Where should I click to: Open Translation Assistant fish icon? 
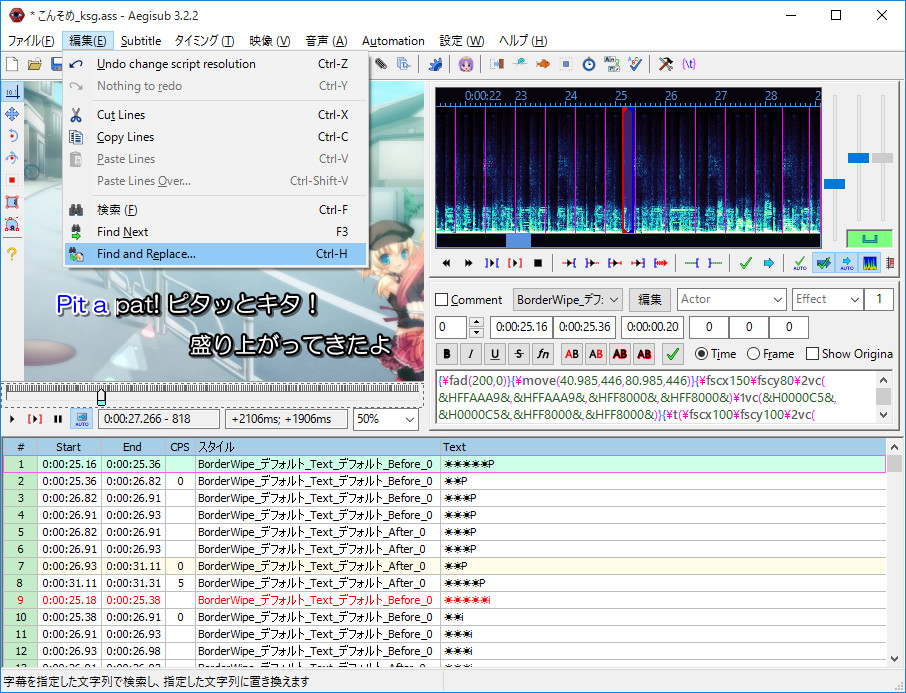(x=543, y=64)
